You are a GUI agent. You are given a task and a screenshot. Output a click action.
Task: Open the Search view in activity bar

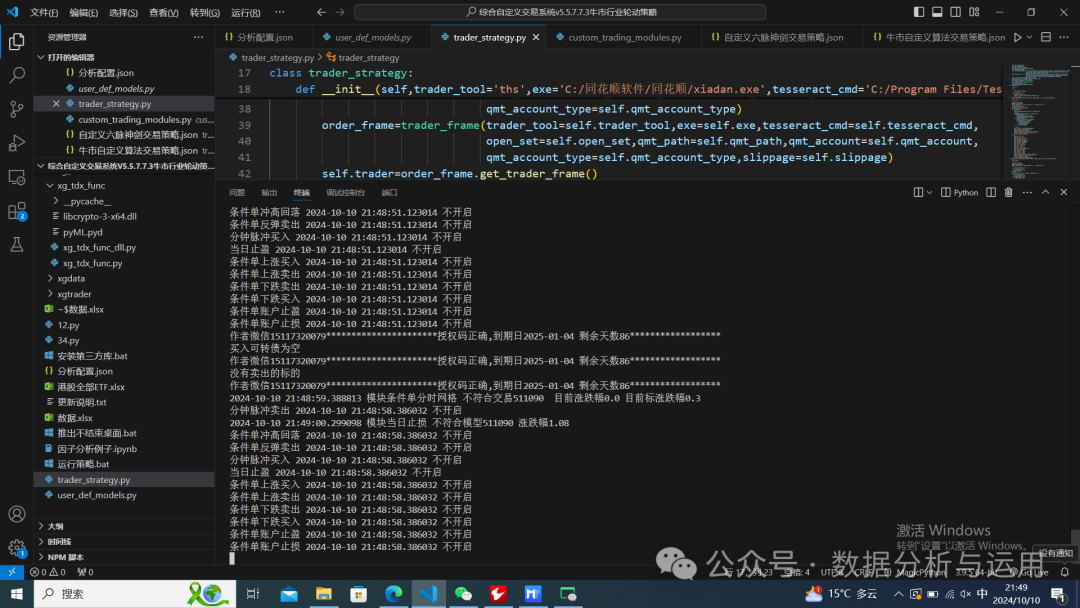17,75
